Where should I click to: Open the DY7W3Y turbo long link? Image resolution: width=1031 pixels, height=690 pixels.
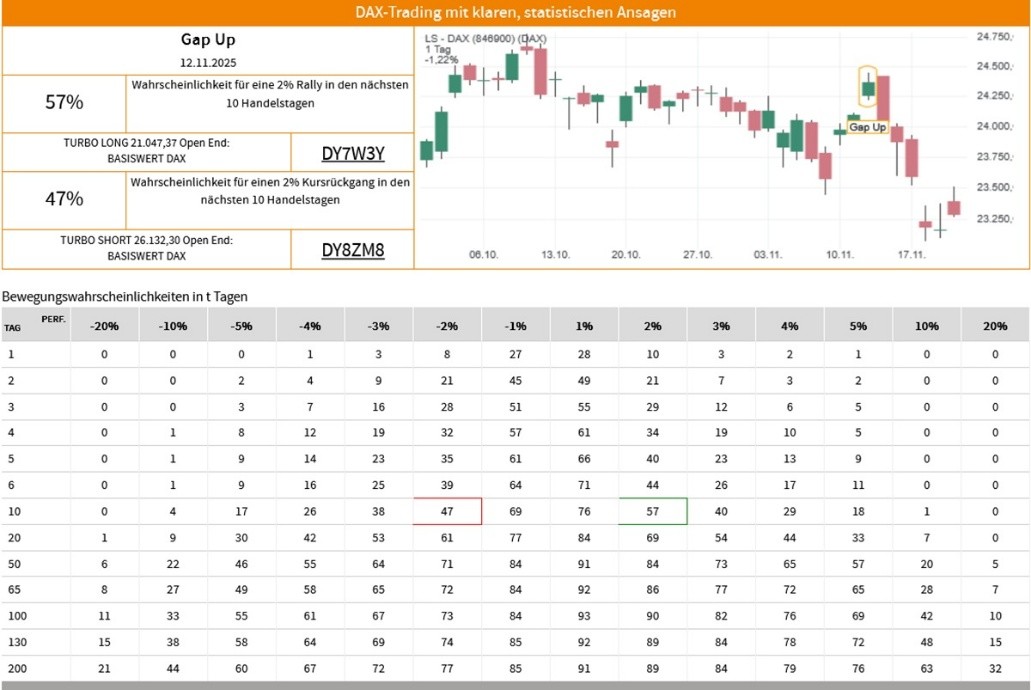click(352, 153)
